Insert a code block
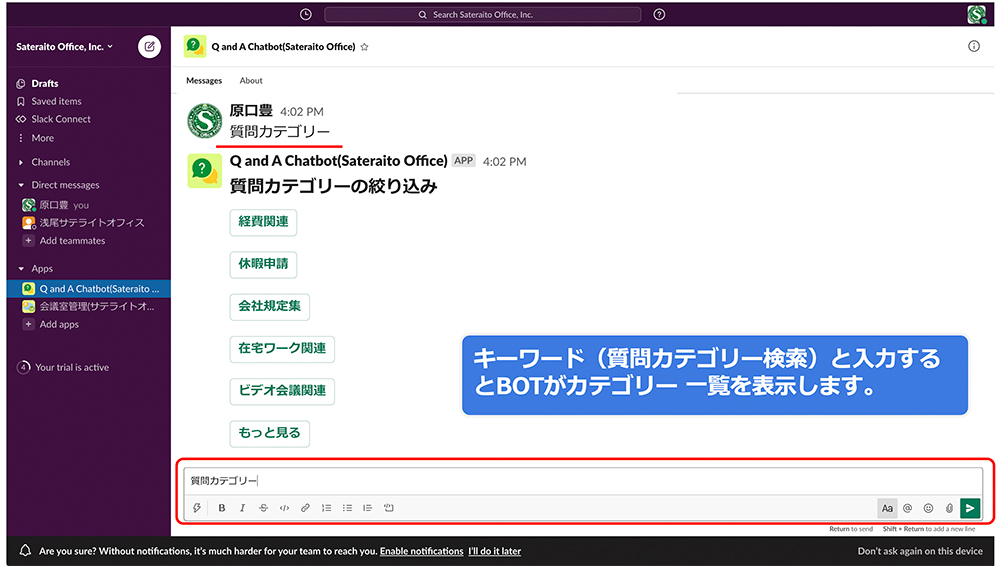The image size is (1000, 566). tap(388, 508)
